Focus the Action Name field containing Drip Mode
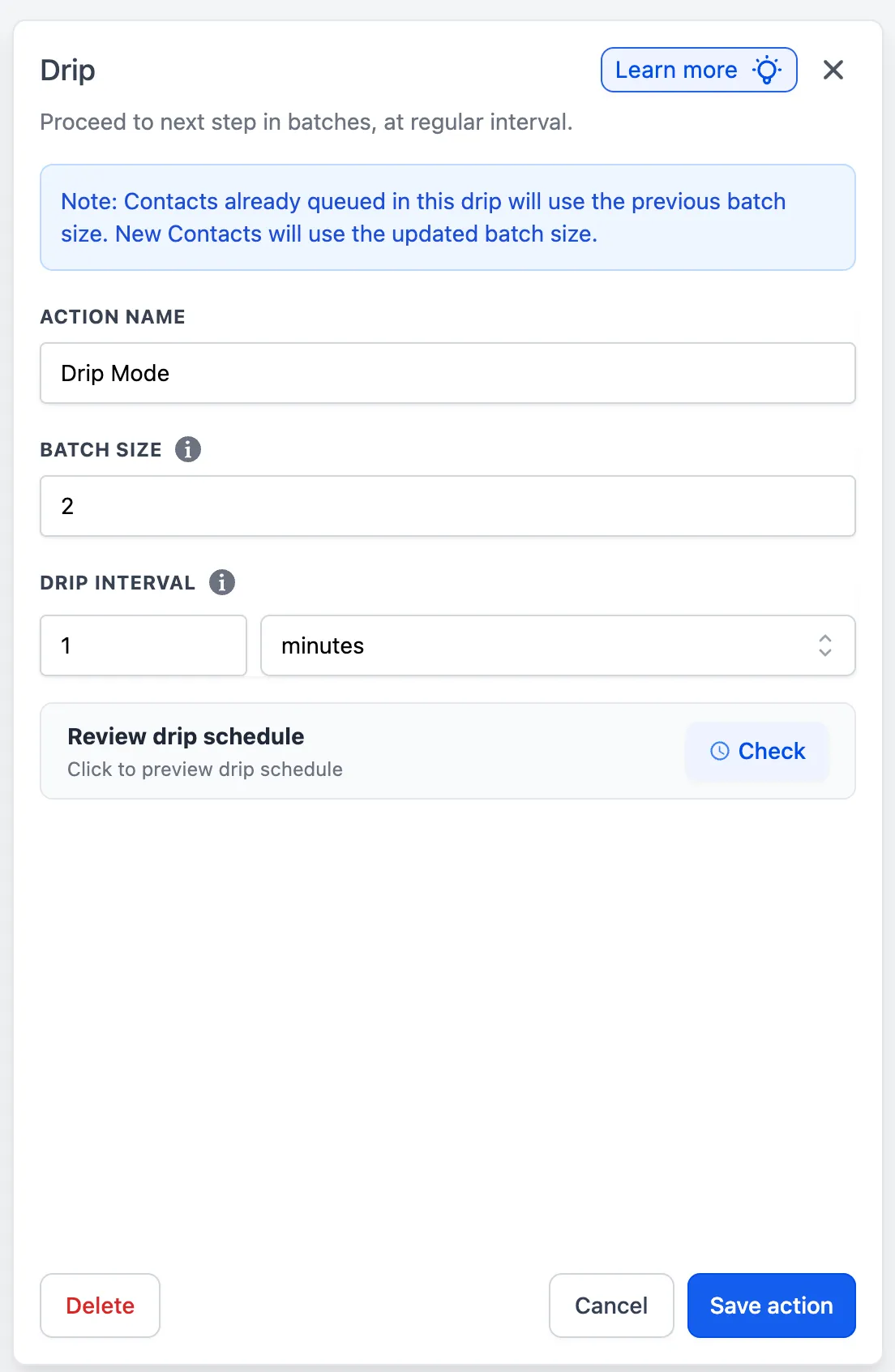The height and width of the screenshot is (1372, 895). (x=447, y=373)
